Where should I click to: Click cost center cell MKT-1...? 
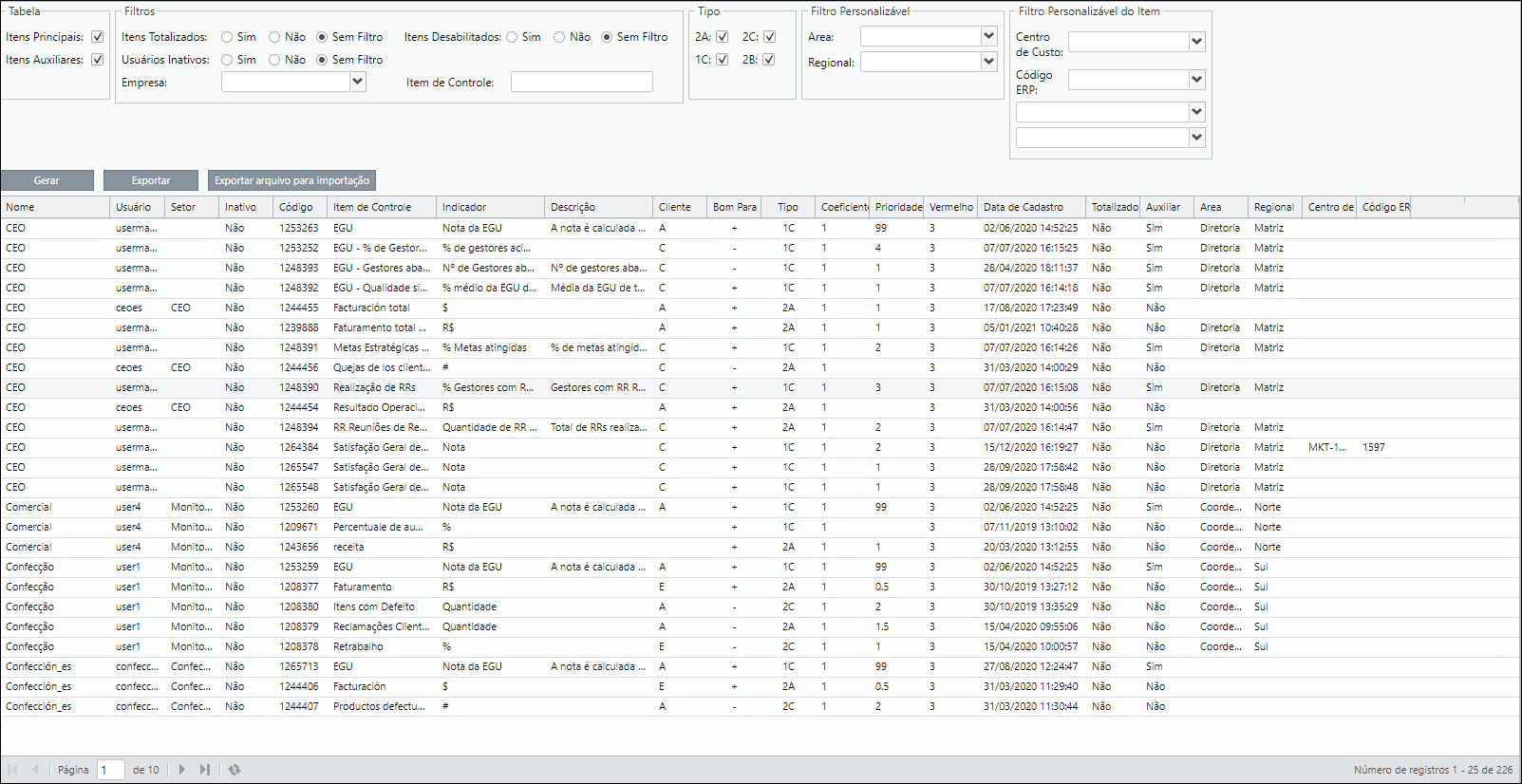tap(1327, 447)
